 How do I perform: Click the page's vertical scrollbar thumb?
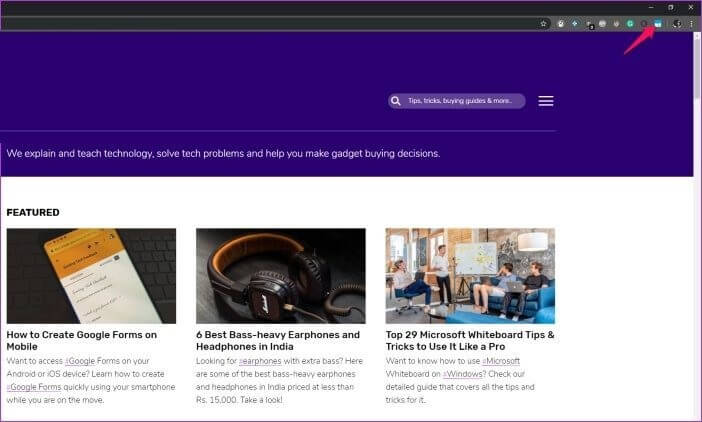pyautogui.click(x=697, y=69)
